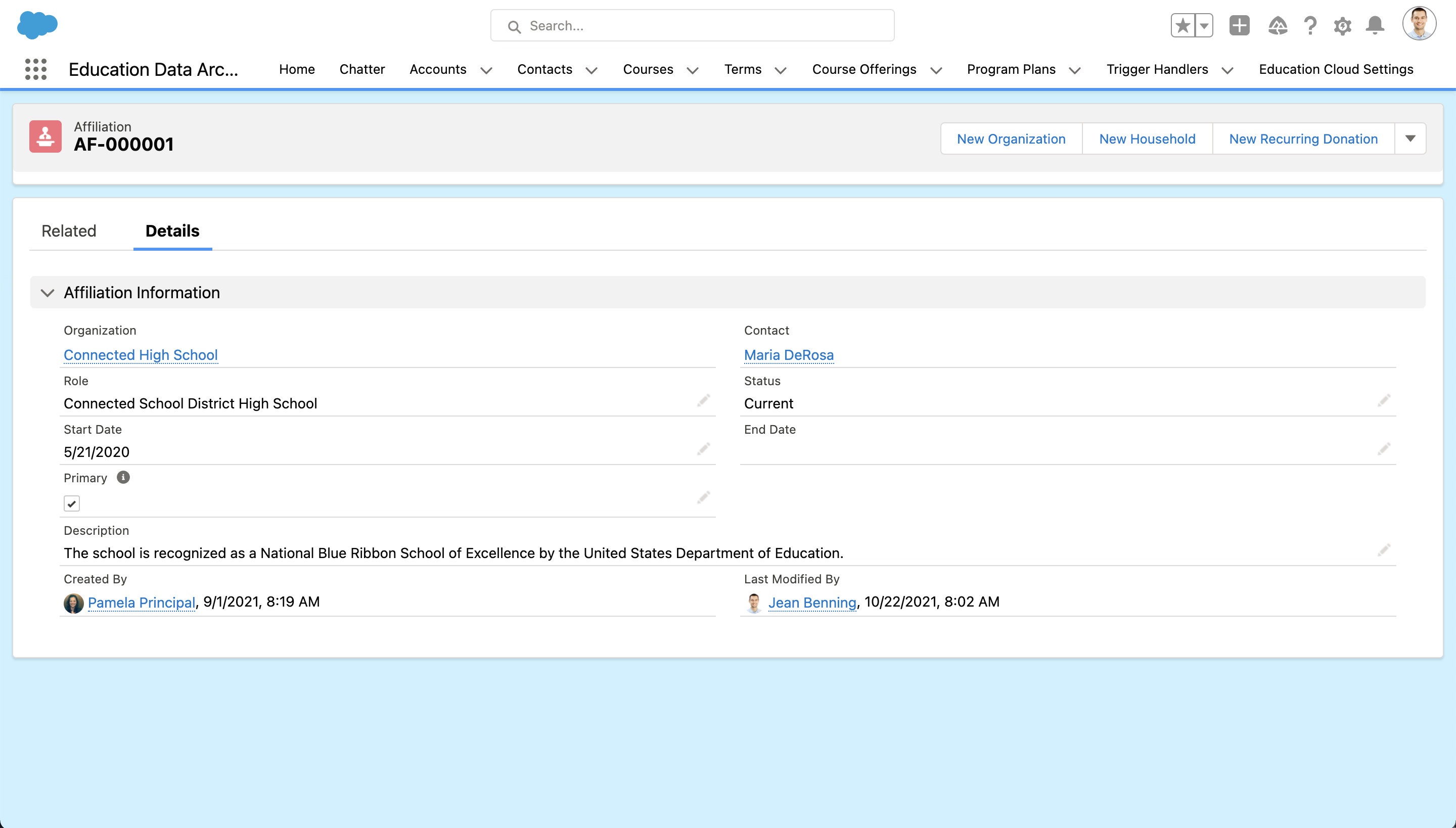Open the Help question mark menu
This screenshot has height=828, width=1456.
click(x=1310, y=26)
